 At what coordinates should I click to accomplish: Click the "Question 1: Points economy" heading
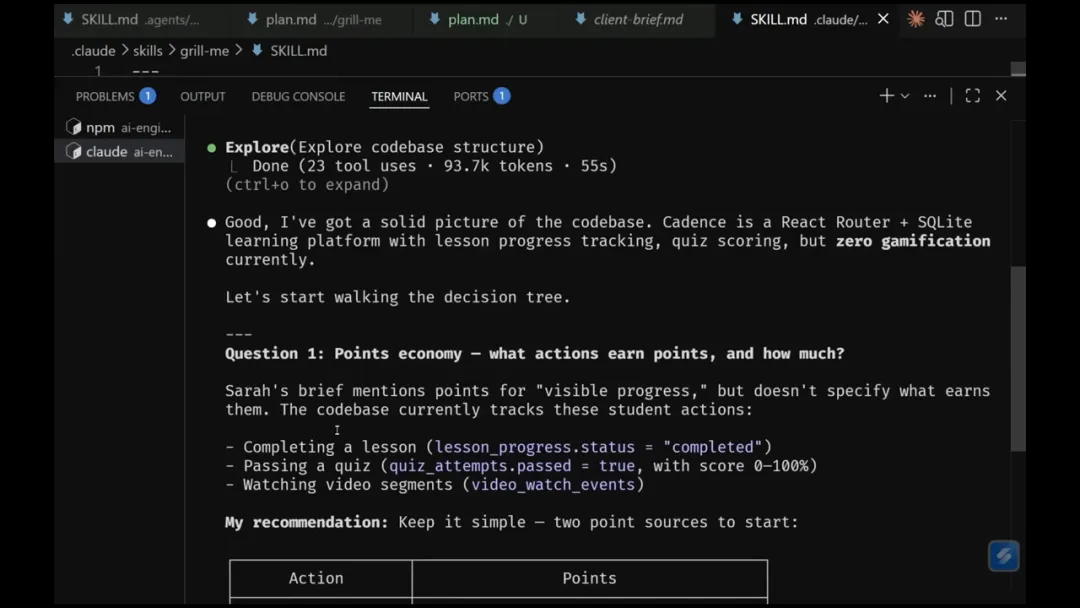tap(534, 354)
